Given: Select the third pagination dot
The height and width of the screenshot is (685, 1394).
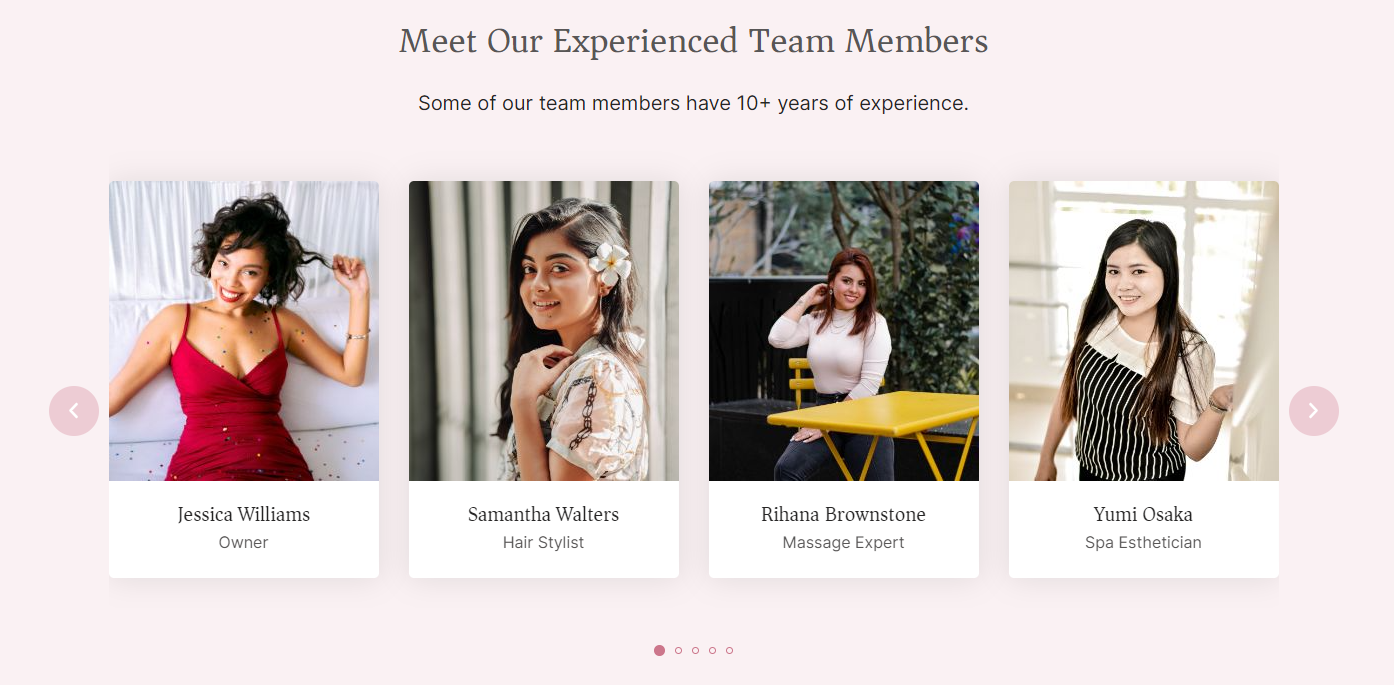Looking at the screenshot, I should point(694,650).
